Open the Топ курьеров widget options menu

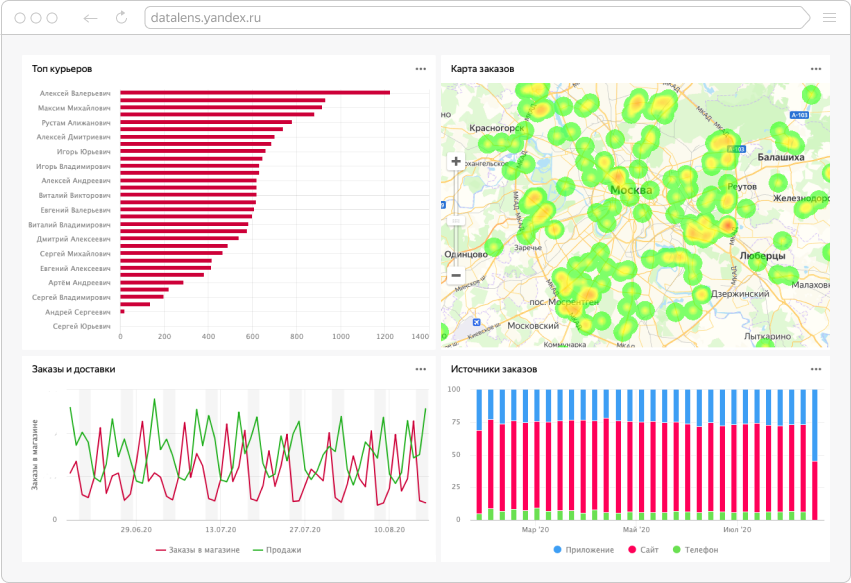click(421, 69)
